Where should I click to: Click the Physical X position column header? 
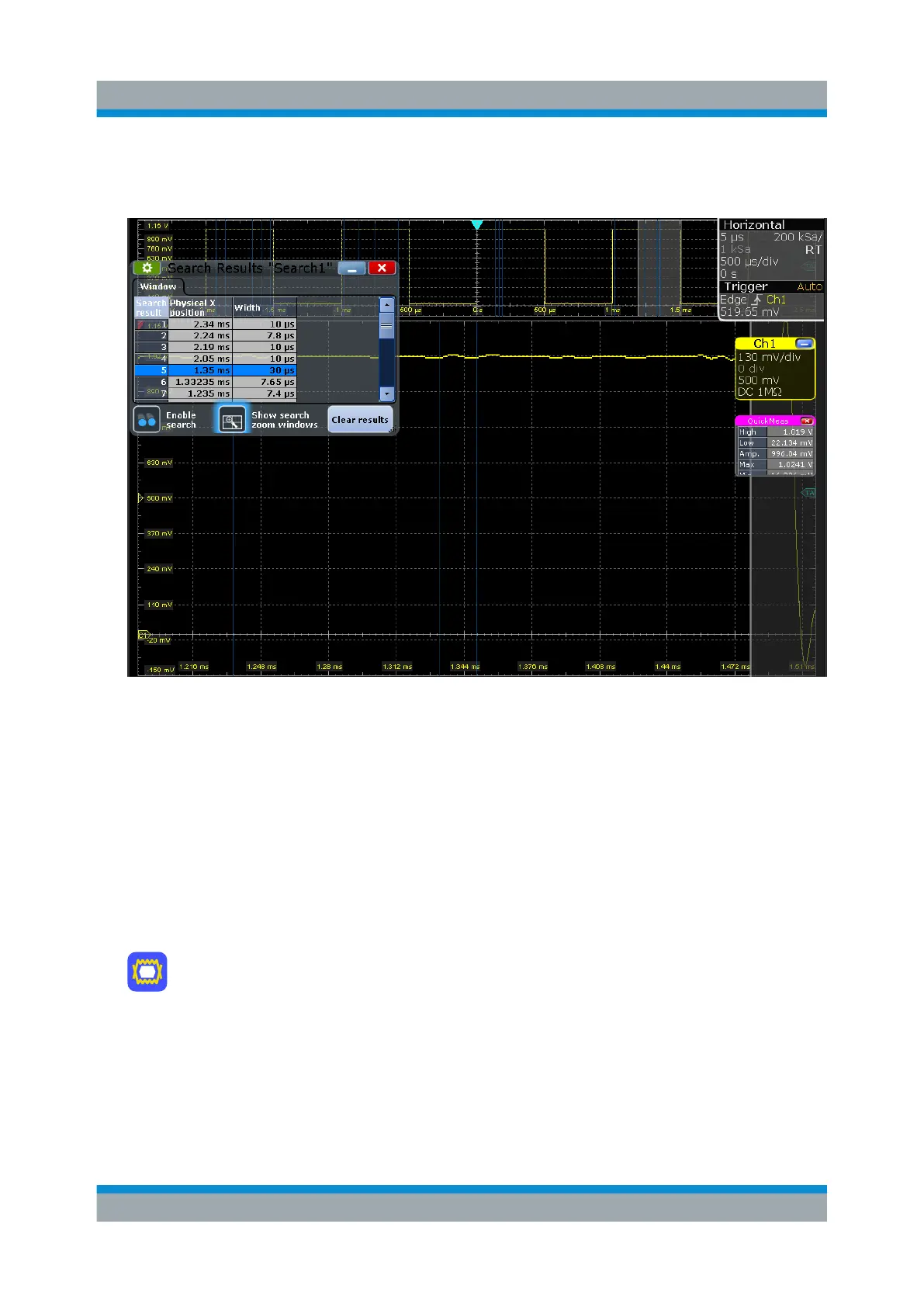[200, 307]
